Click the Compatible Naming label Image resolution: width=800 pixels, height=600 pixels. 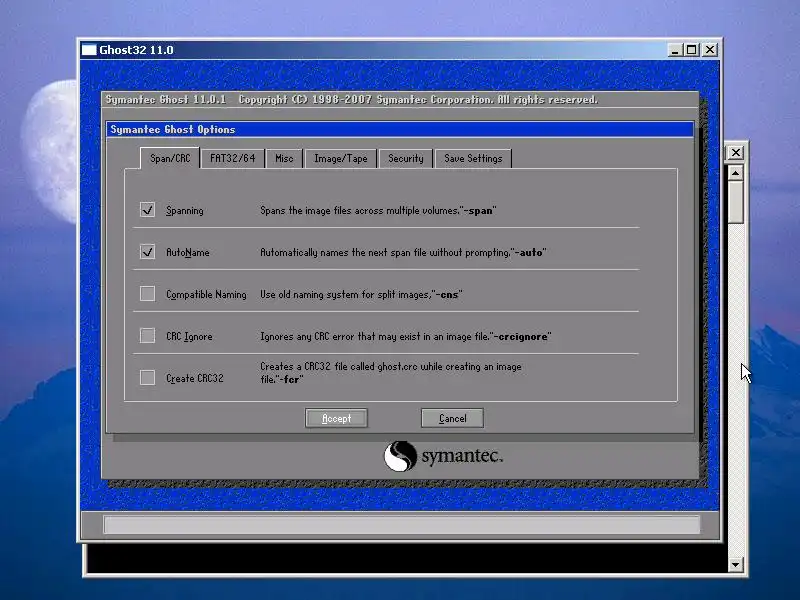[x=206, y=294]
